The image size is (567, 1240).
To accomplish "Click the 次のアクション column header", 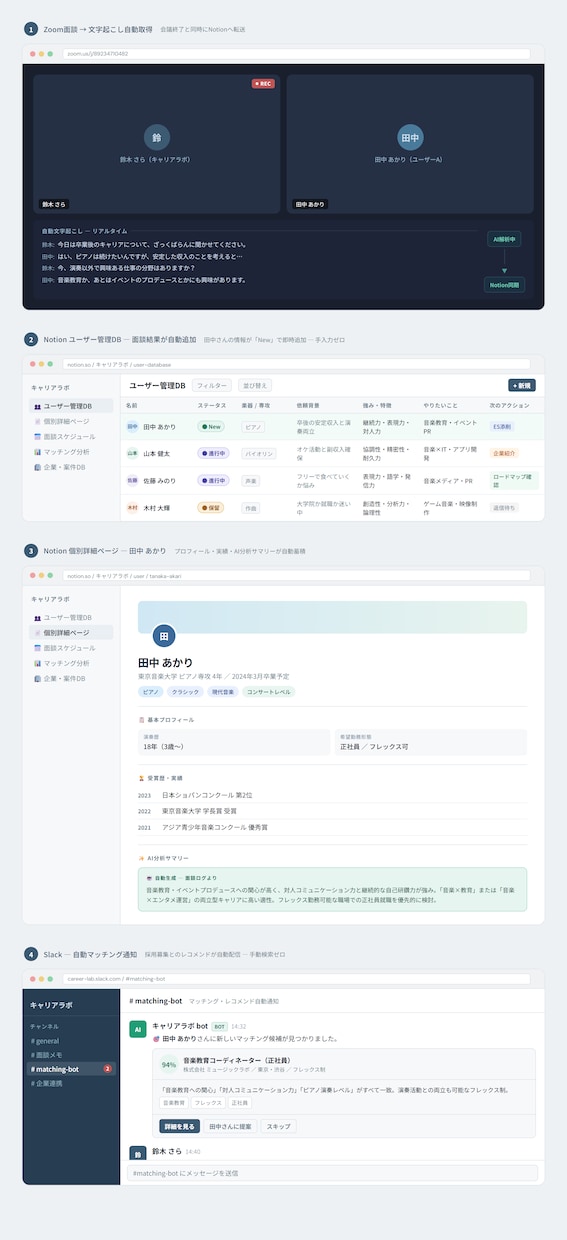I will [508, 405].
